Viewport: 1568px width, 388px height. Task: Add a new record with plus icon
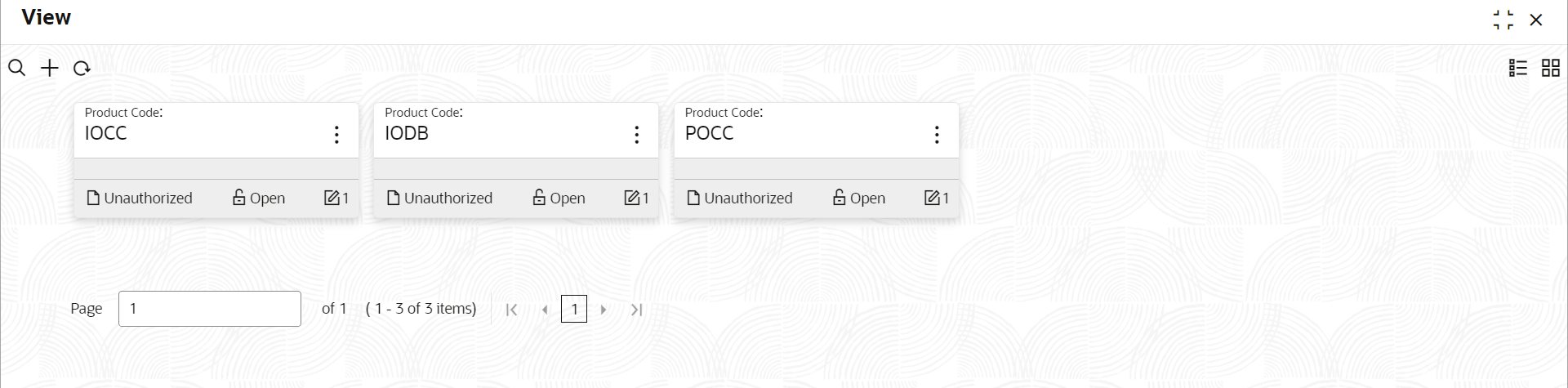(x=50, y=68)
